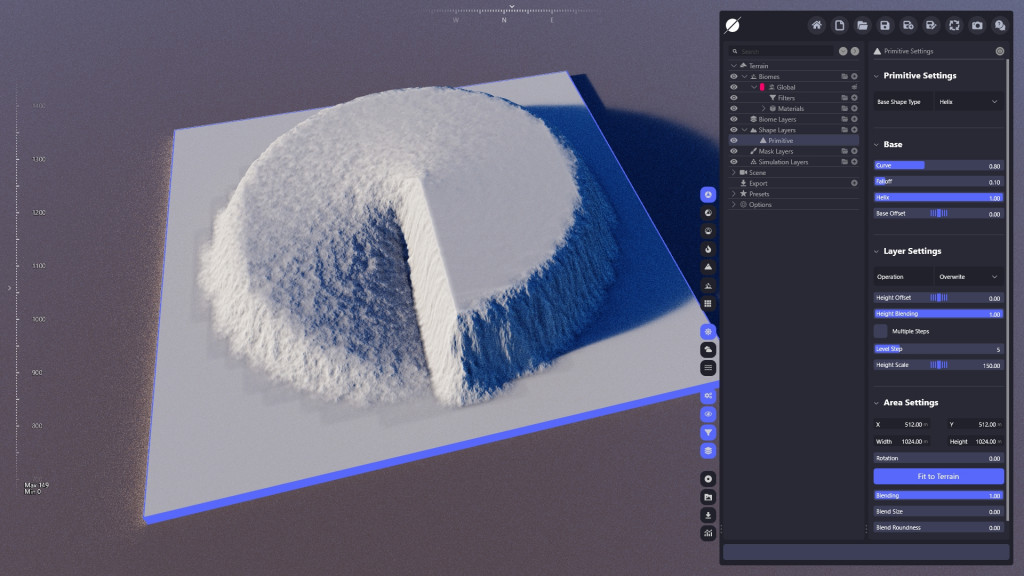This screenshot has width=1024, height=576.
Task: Click the funnel filter icon in viewport toolbar
Action: pyautogui.click(x=708, y=432)
